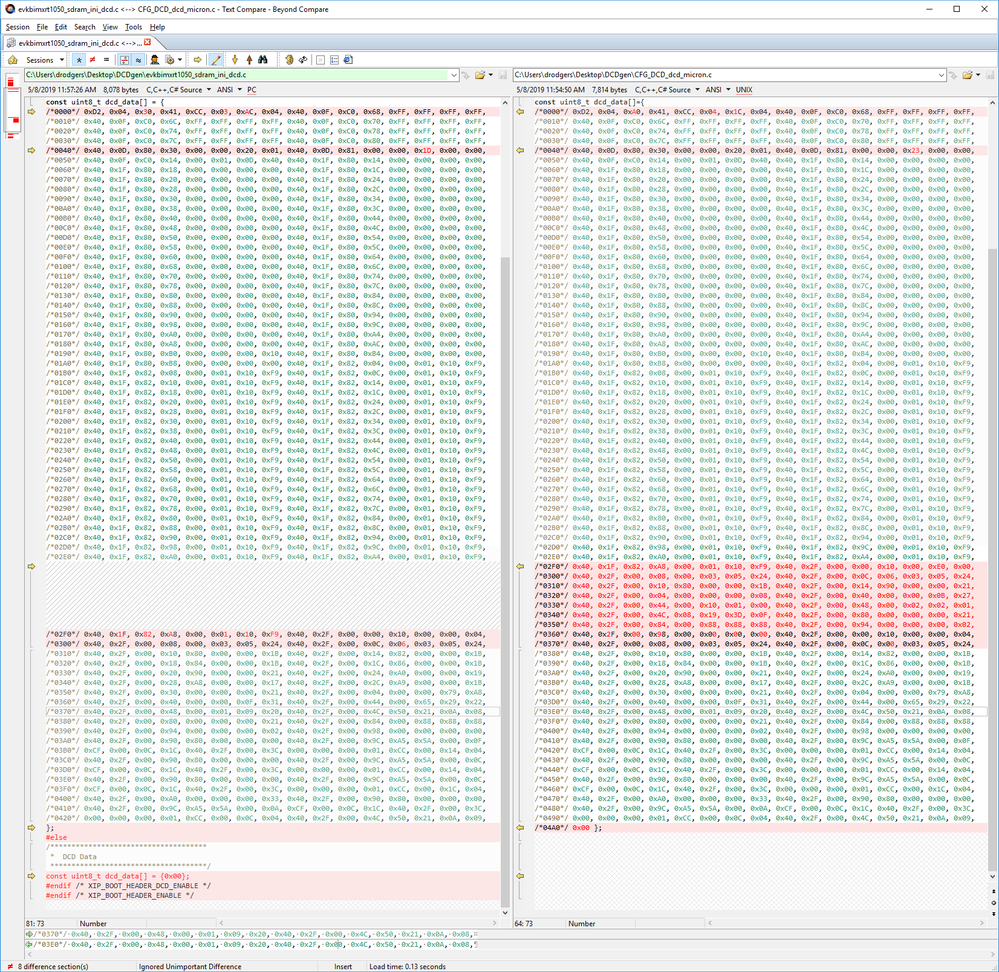Open the Help menu

click(x=157, y=27)
